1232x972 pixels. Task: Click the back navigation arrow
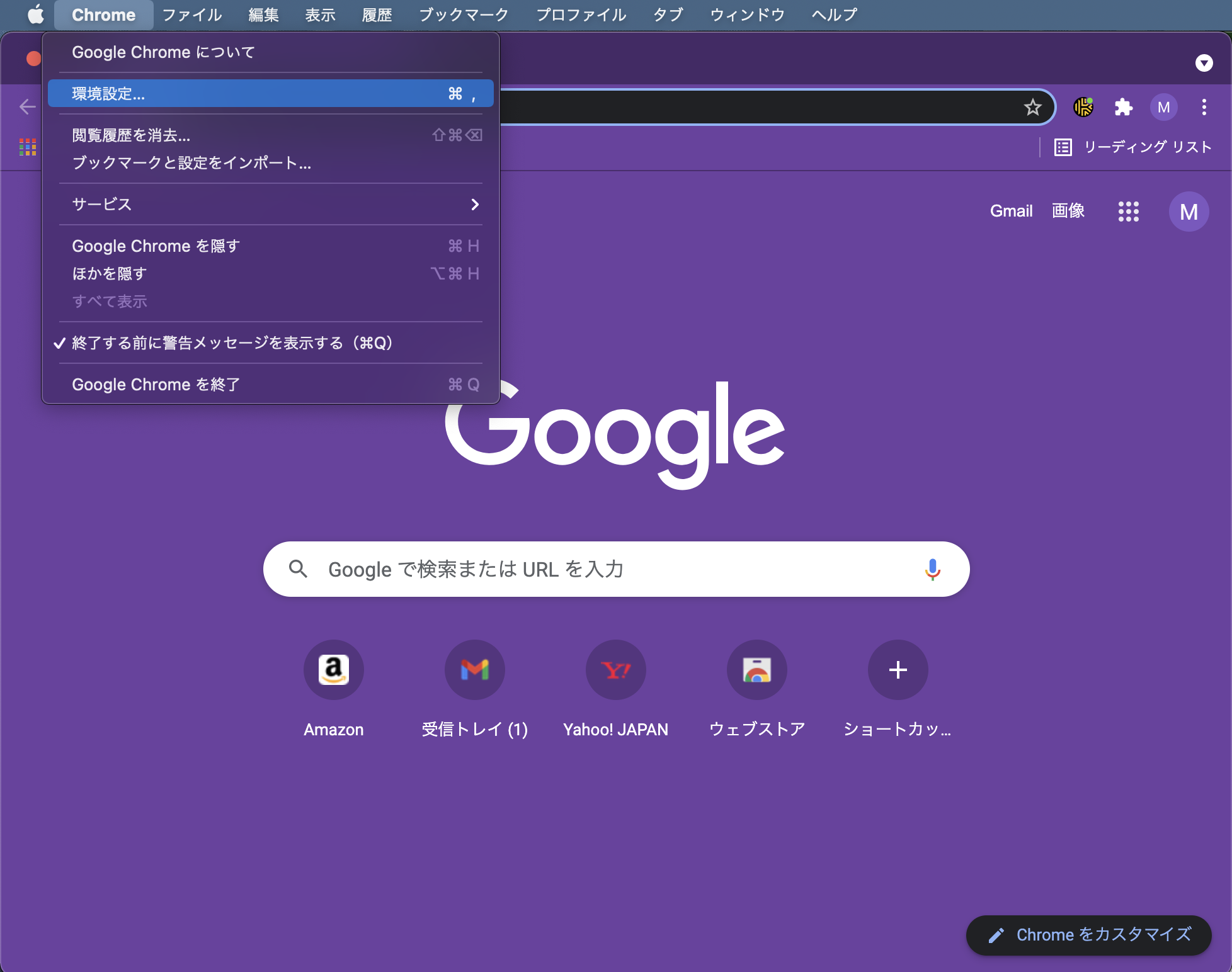(x=28, y=106)
